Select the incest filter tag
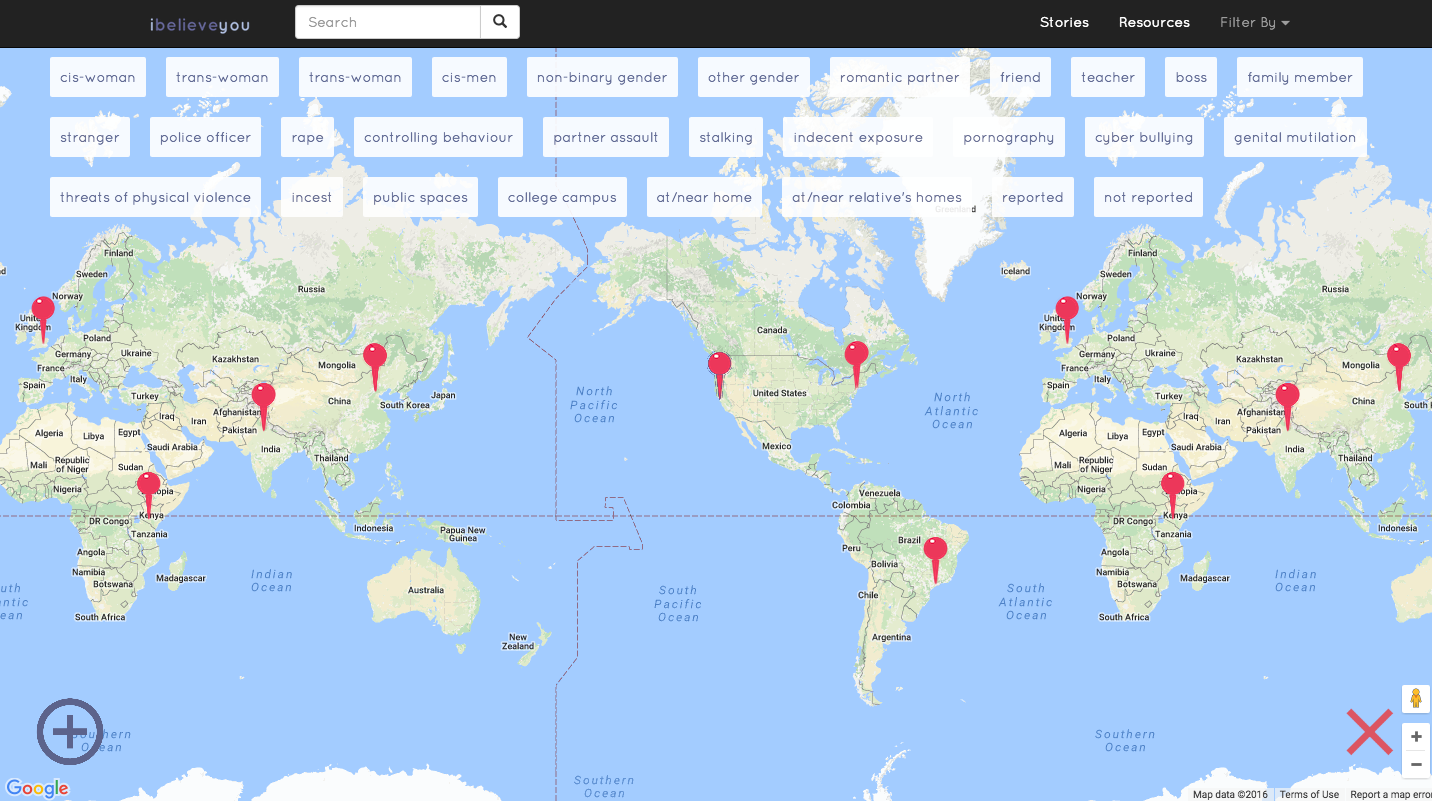1432x801 pixels. [x=312, y=197]
